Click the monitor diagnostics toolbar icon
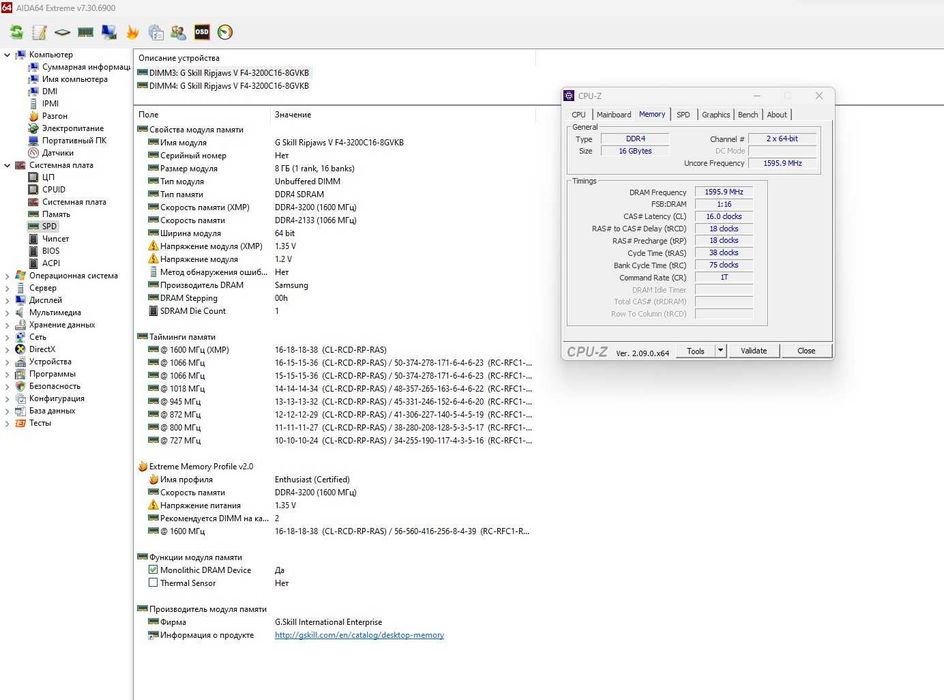Viewport: 944px width, 700px height. [109, 33]
